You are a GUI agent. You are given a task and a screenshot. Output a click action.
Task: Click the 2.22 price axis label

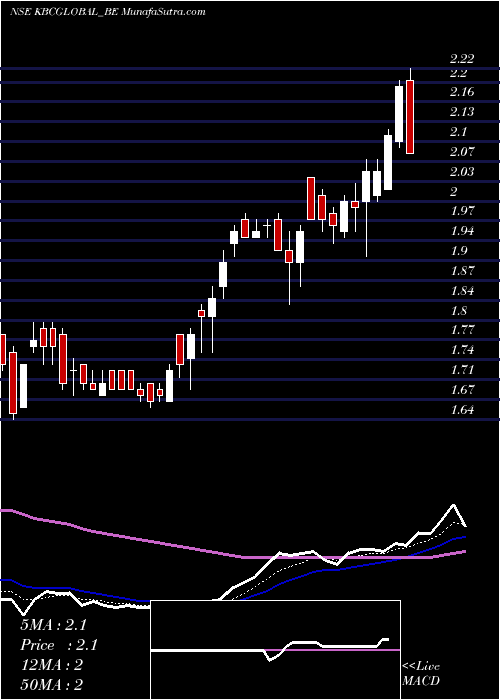click(x=462, y=58)
